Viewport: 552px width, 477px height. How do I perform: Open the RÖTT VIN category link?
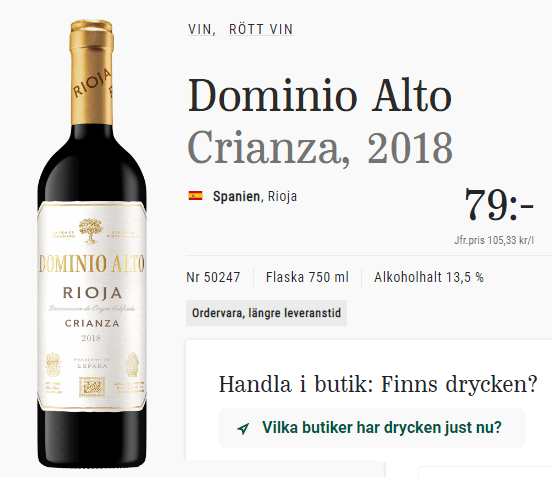click(x=261, y=29)
